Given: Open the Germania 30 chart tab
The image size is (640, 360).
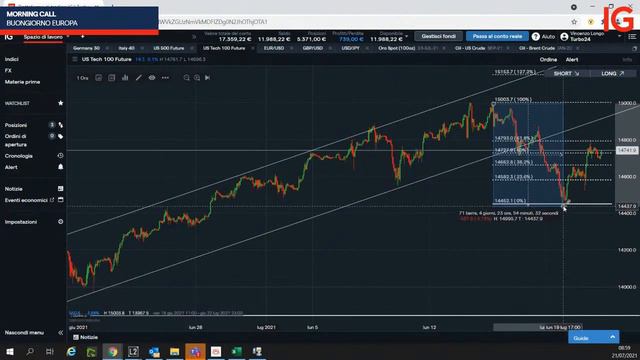Looking at the screenshot, I should [x=87, y=48].
